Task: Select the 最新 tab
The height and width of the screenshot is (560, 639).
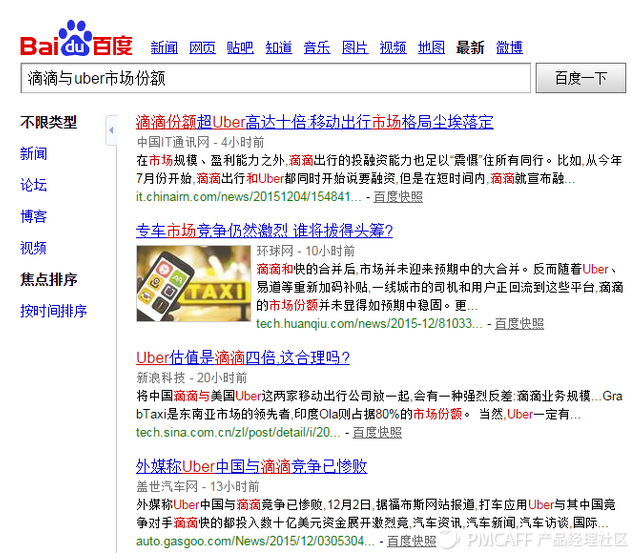Action: click(470, 48)
